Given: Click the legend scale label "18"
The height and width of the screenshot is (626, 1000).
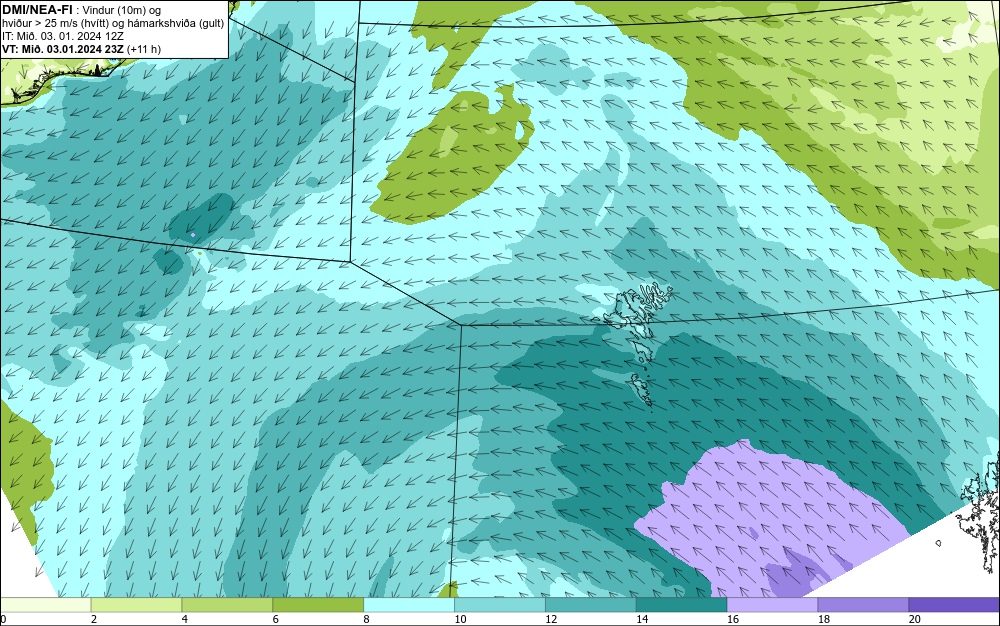Looking at the screenshot, I should point(823,619).
